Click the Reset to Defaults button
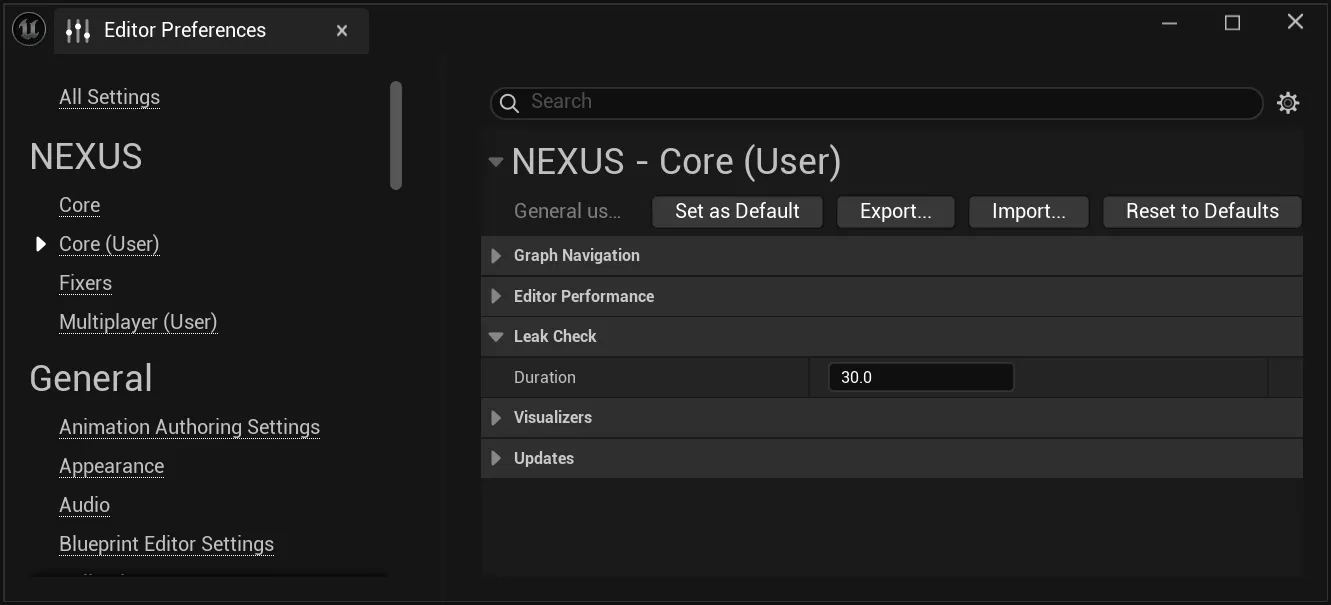1331x605 pixels. coord(1202,211)
